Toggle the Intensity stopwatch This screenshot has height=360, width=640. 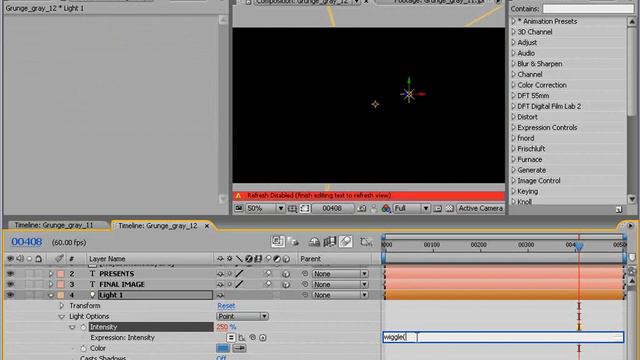(83, 327)
